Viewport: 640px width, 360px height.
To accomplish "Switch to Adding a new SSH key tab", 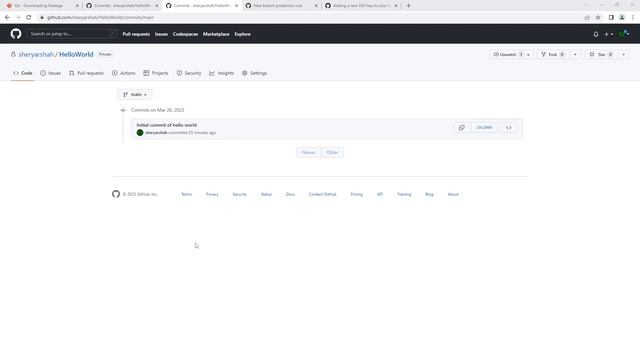I will 361,6.
